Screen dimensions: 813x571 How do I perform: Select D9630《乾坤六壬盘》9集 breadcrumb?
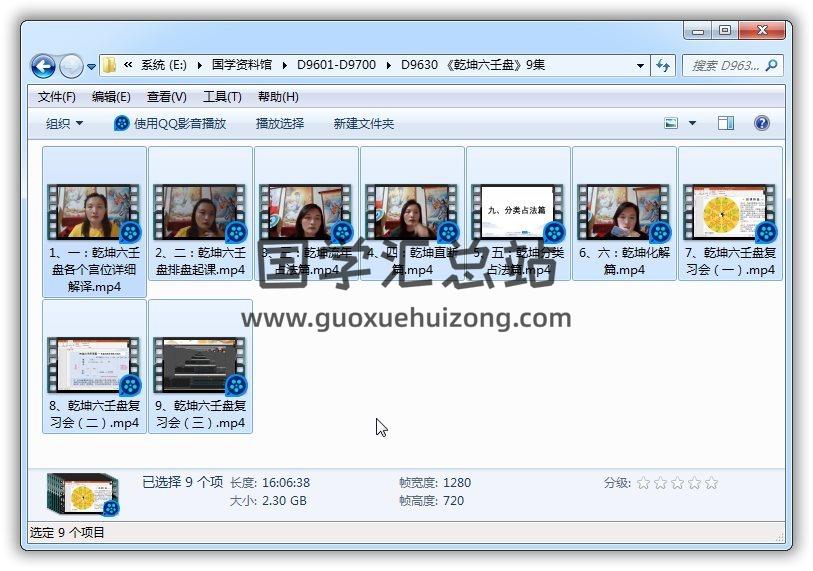(473, 65)
